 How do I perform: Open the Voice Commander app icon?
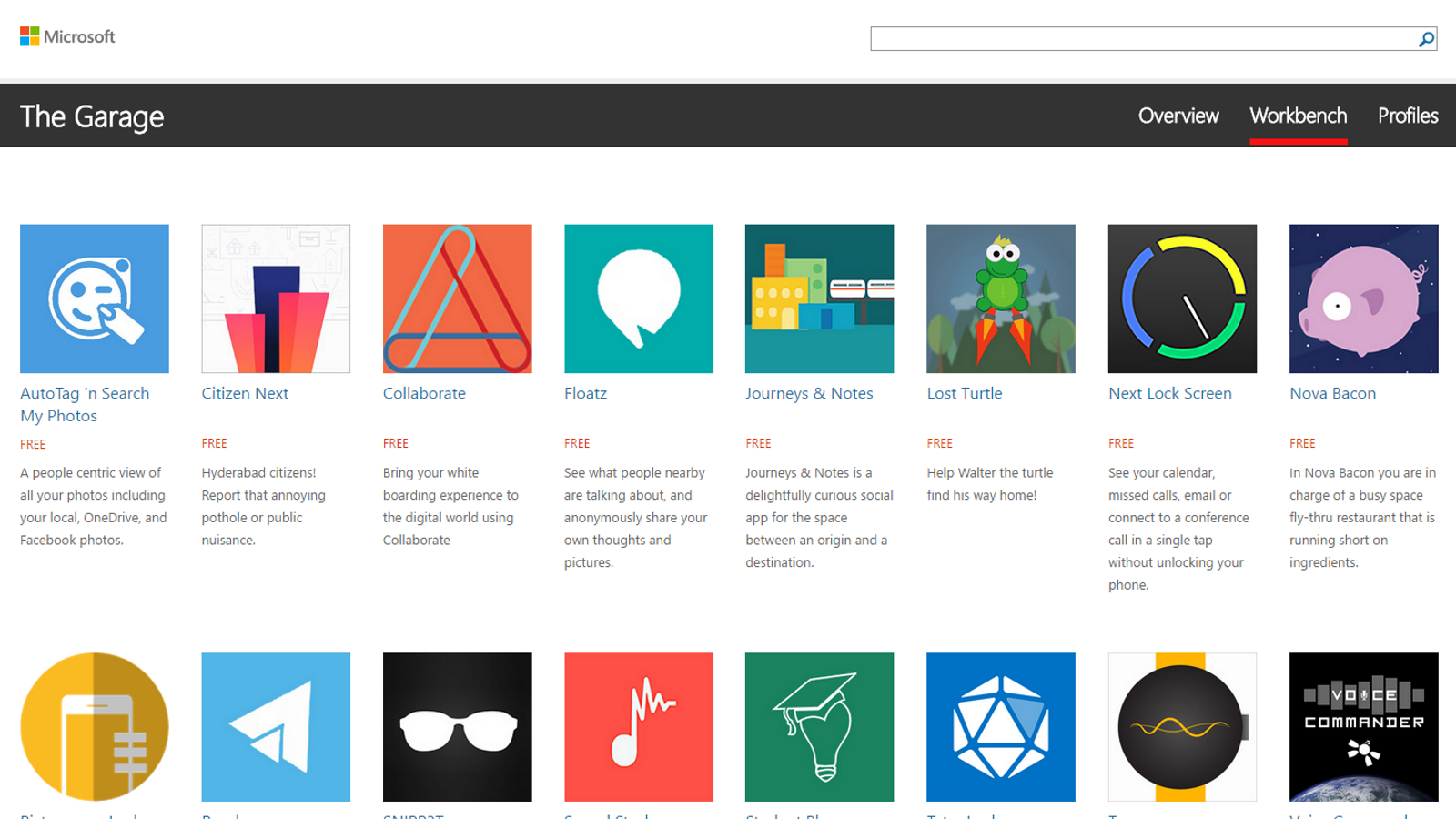(x=1363, y=726)
